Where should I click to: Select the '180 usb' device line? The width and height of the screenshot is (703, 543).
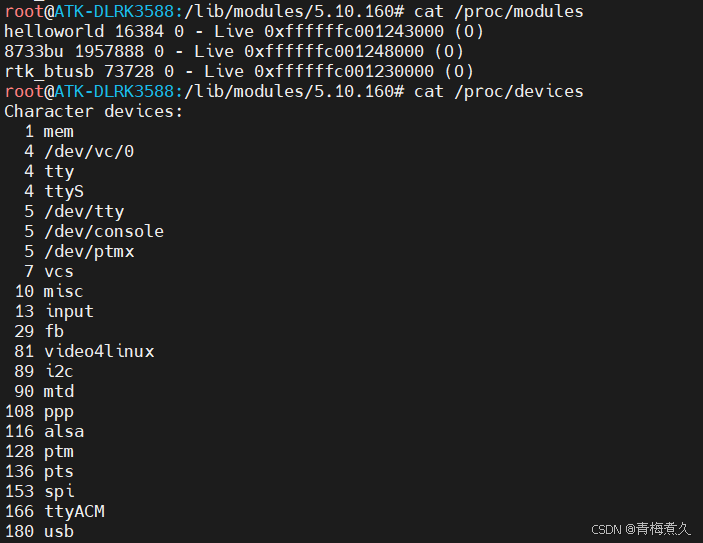point(39,531)
